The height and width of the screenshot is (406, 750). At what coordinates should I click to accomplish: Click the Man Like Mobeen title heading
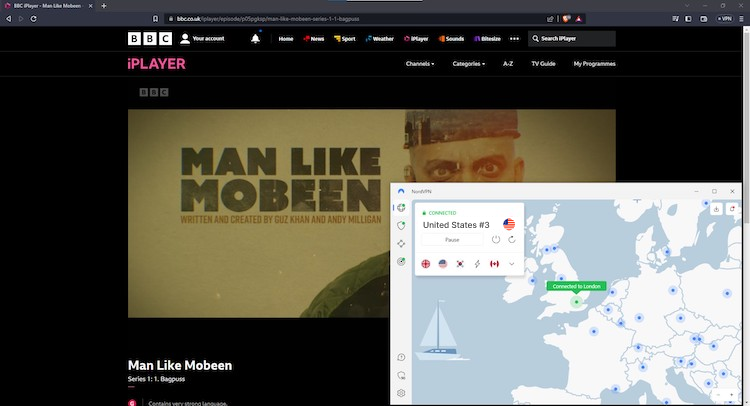click(x=180, y=365)
